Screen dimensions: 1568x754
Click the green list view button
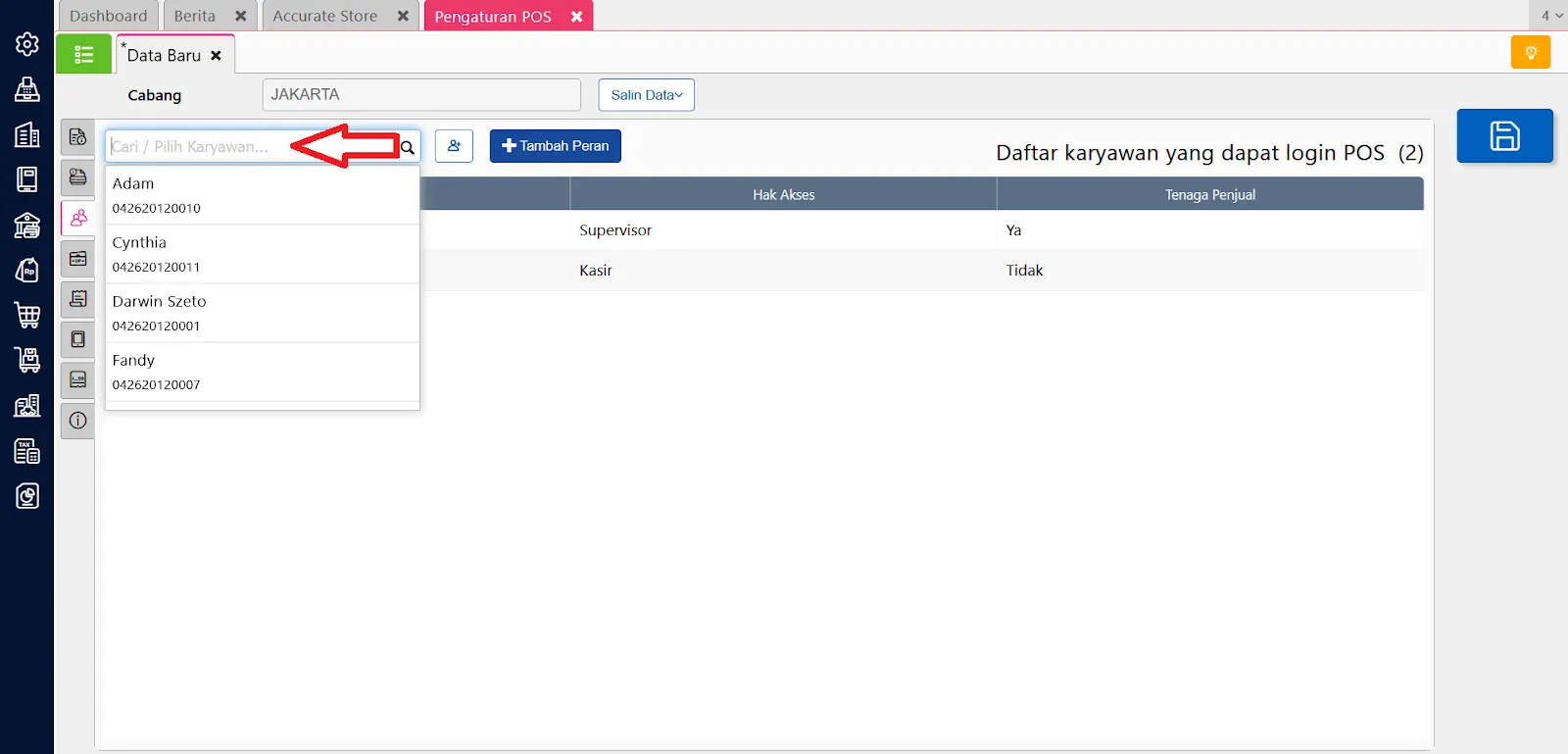point(83,54)
